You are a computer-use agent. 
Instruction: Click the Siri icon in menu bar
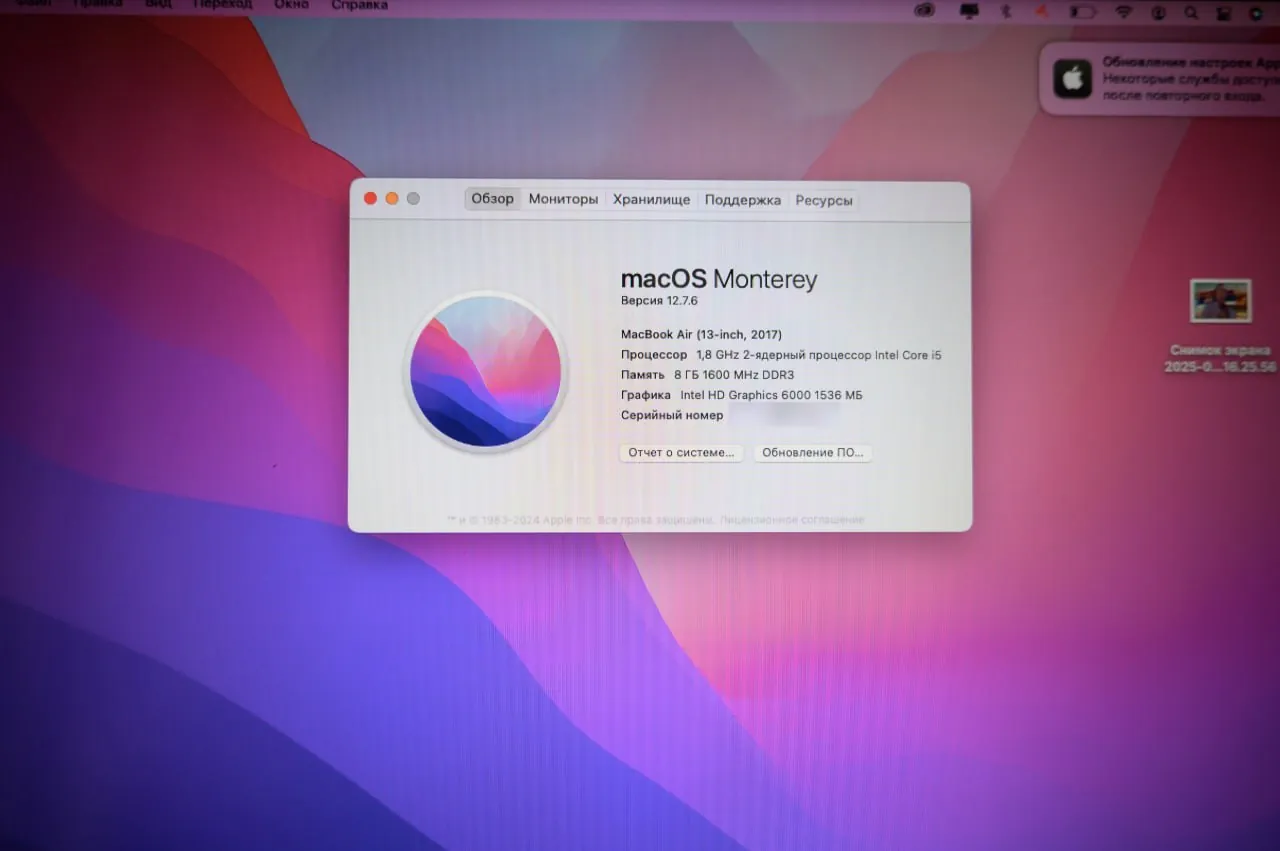tap(1257, 13)
